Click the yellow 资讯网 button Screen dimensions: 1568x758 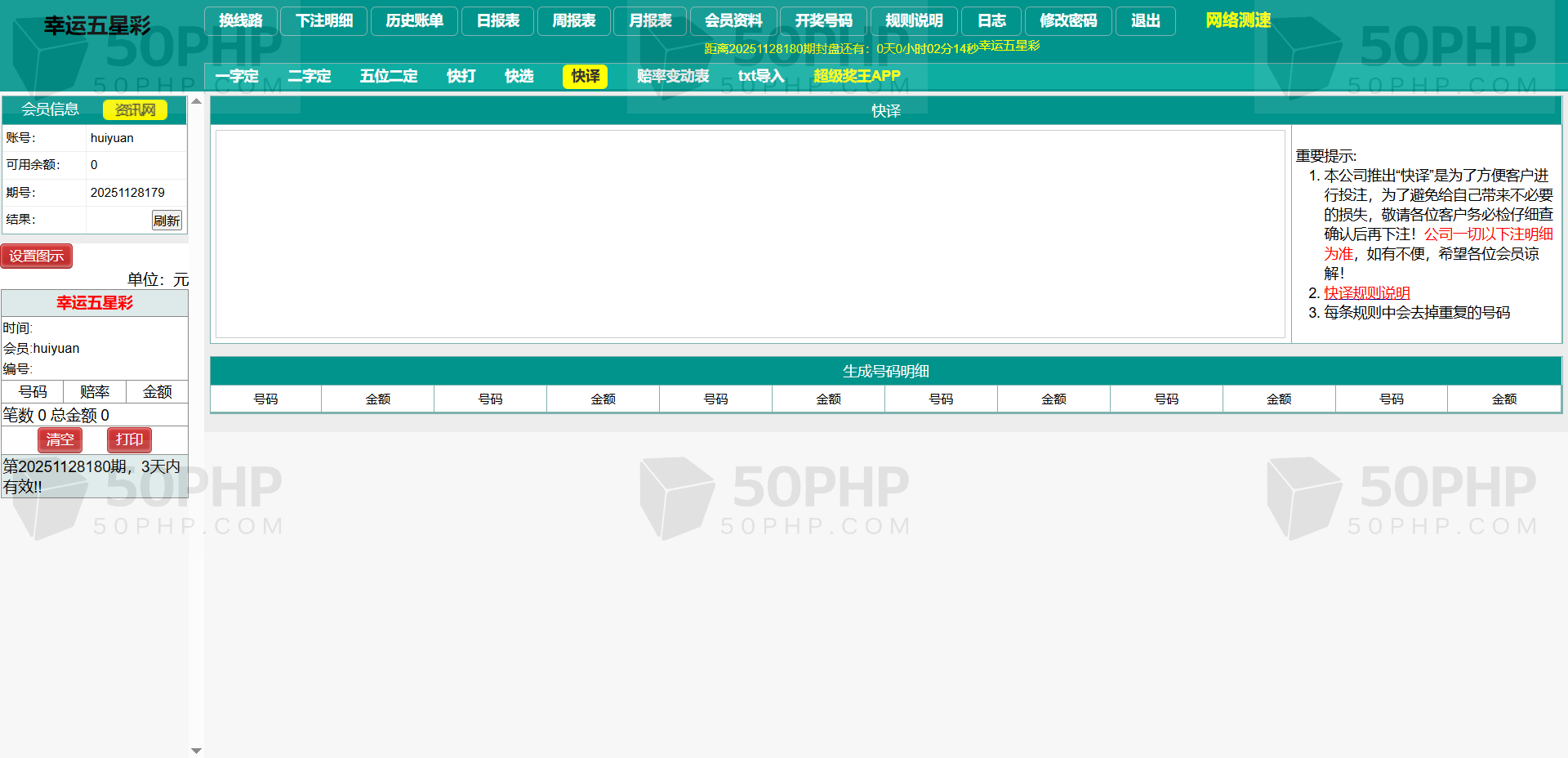135,109
